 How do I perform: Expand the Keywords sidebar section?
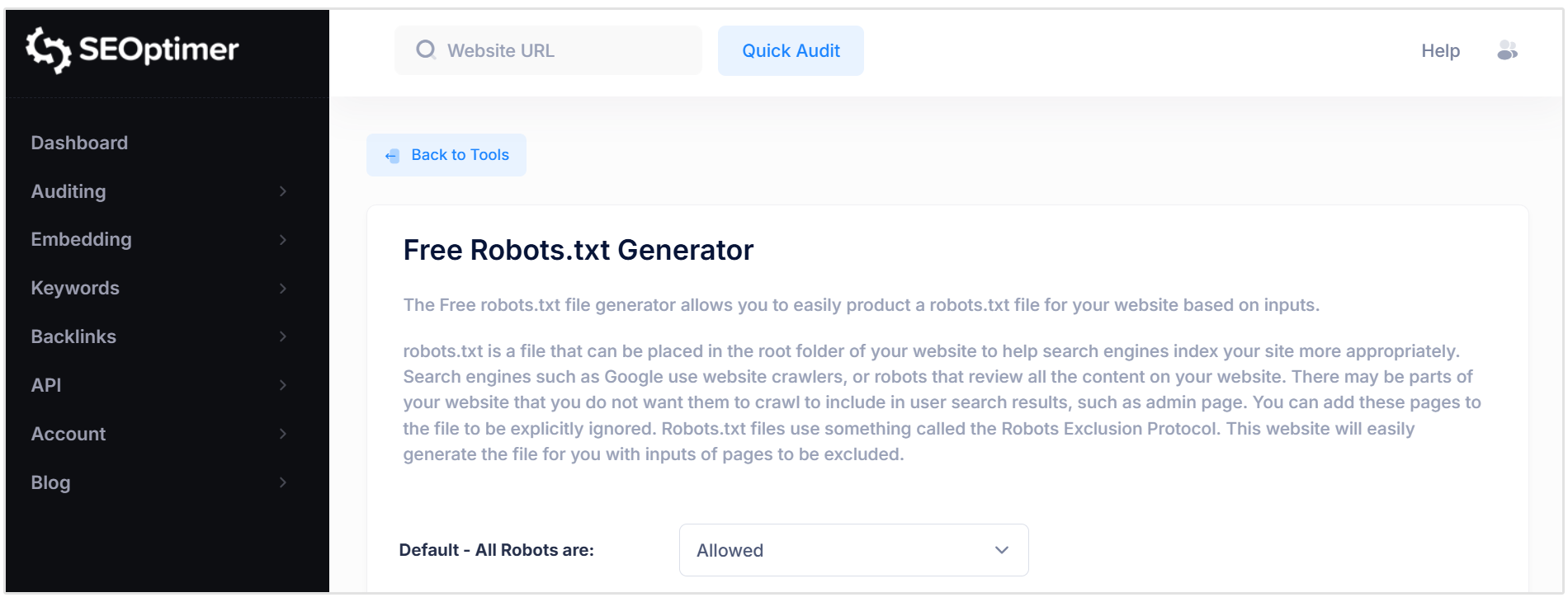pos(283,288)
